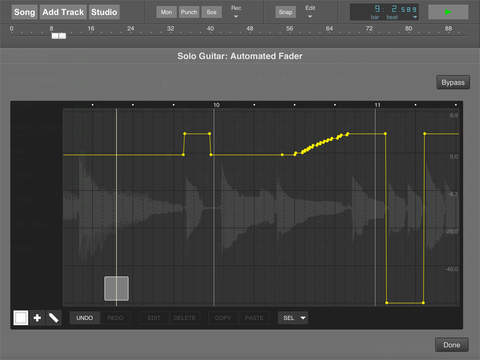The width and height of the screenshot is (480, 360).
Task: Open the bar/beat time display dropdown
Action: click(x=415, y=17)
